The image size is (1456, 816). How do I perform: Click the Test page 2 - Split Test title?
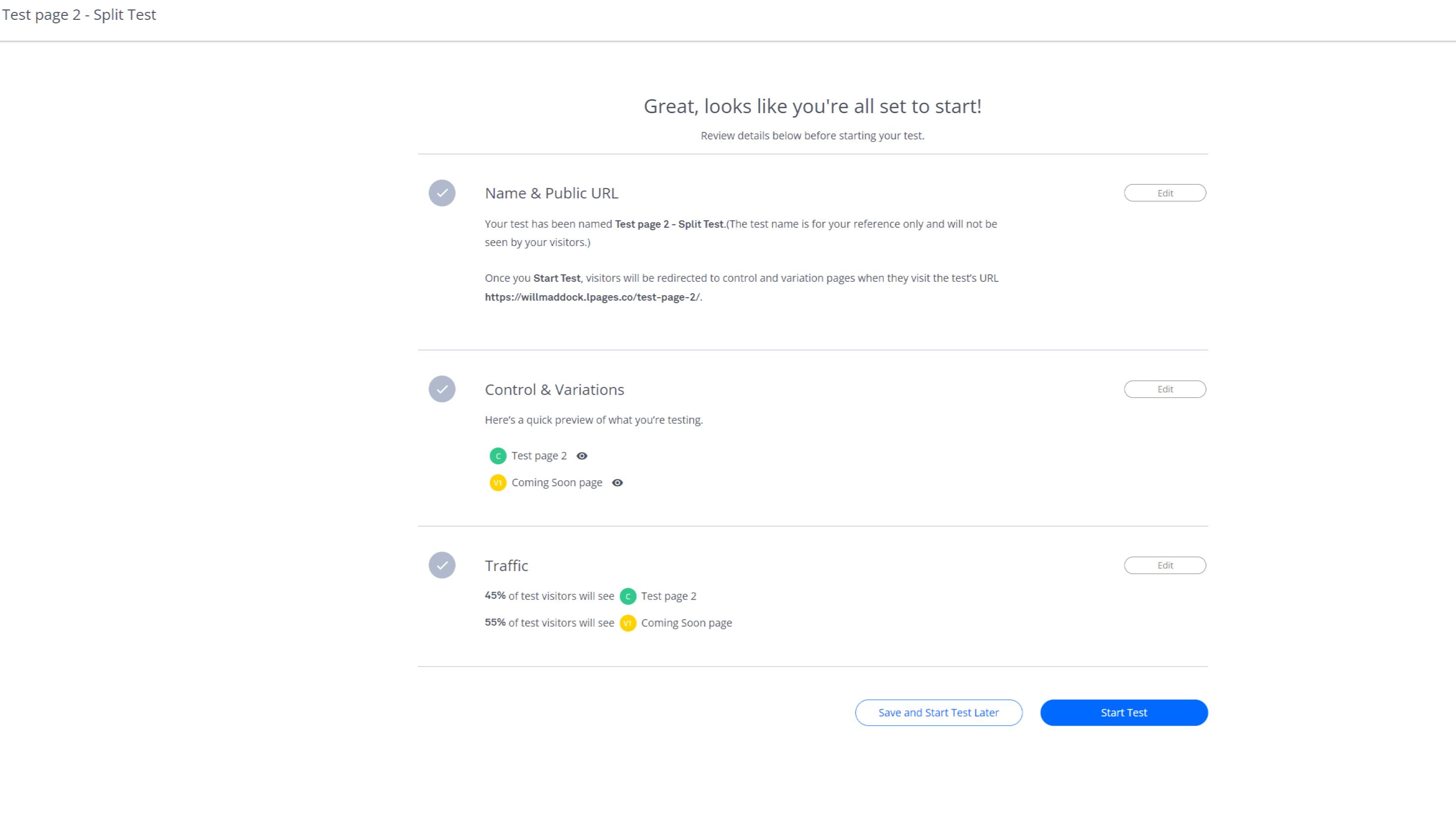(78, 15)
